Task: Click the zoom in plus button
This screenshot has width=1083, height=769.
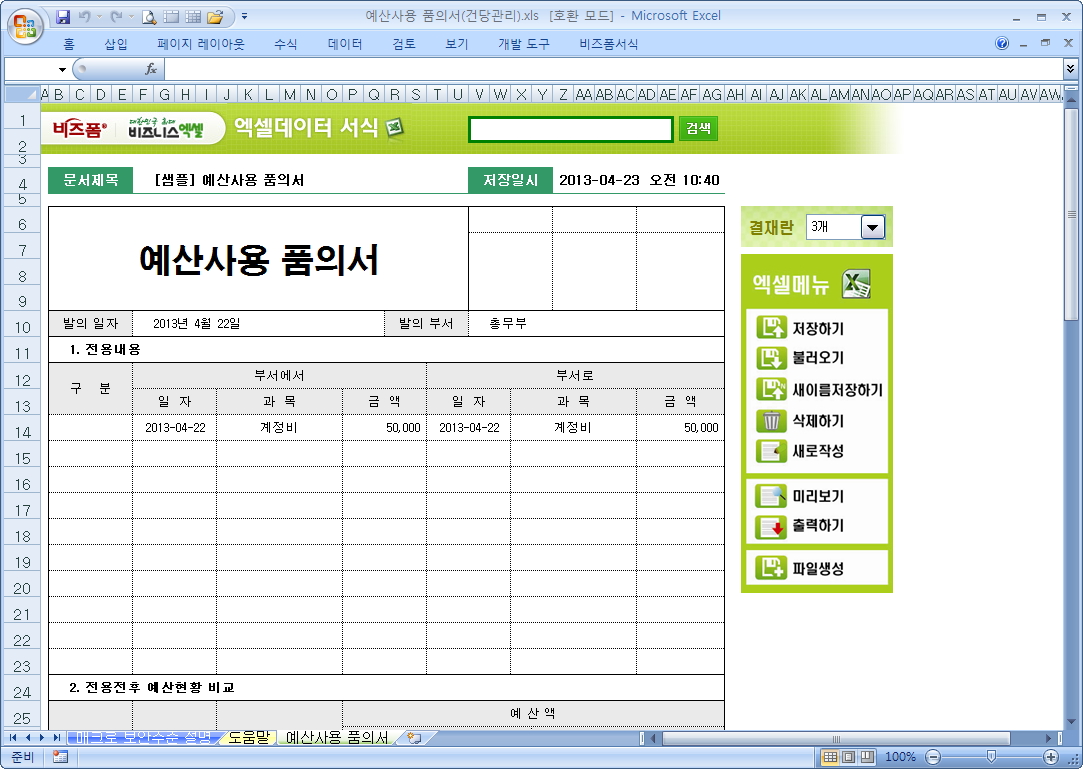Action: pyautogui.click(x=1051, y=757)
